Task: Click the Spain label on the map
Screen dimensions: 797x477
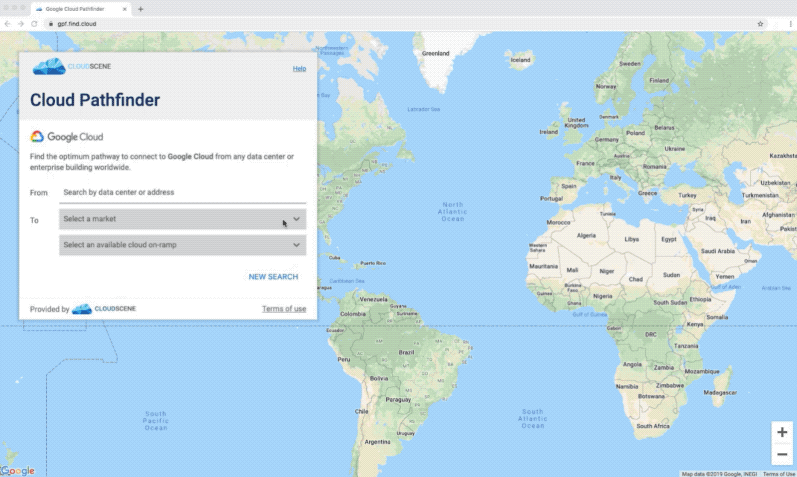Action: [569, 186]
